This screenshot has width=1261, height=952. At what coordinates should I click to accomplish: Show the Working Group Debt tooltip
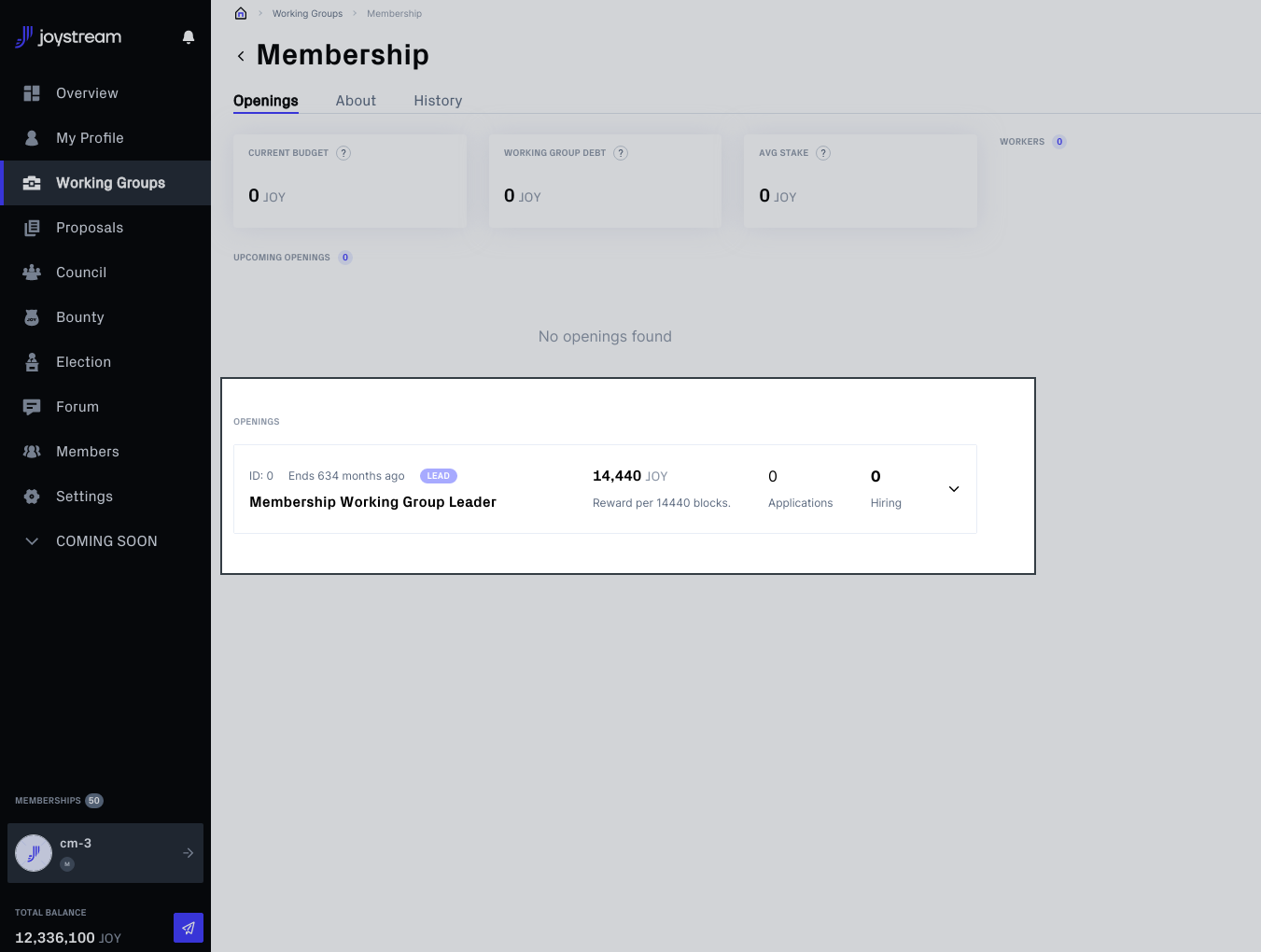[620, 152]
